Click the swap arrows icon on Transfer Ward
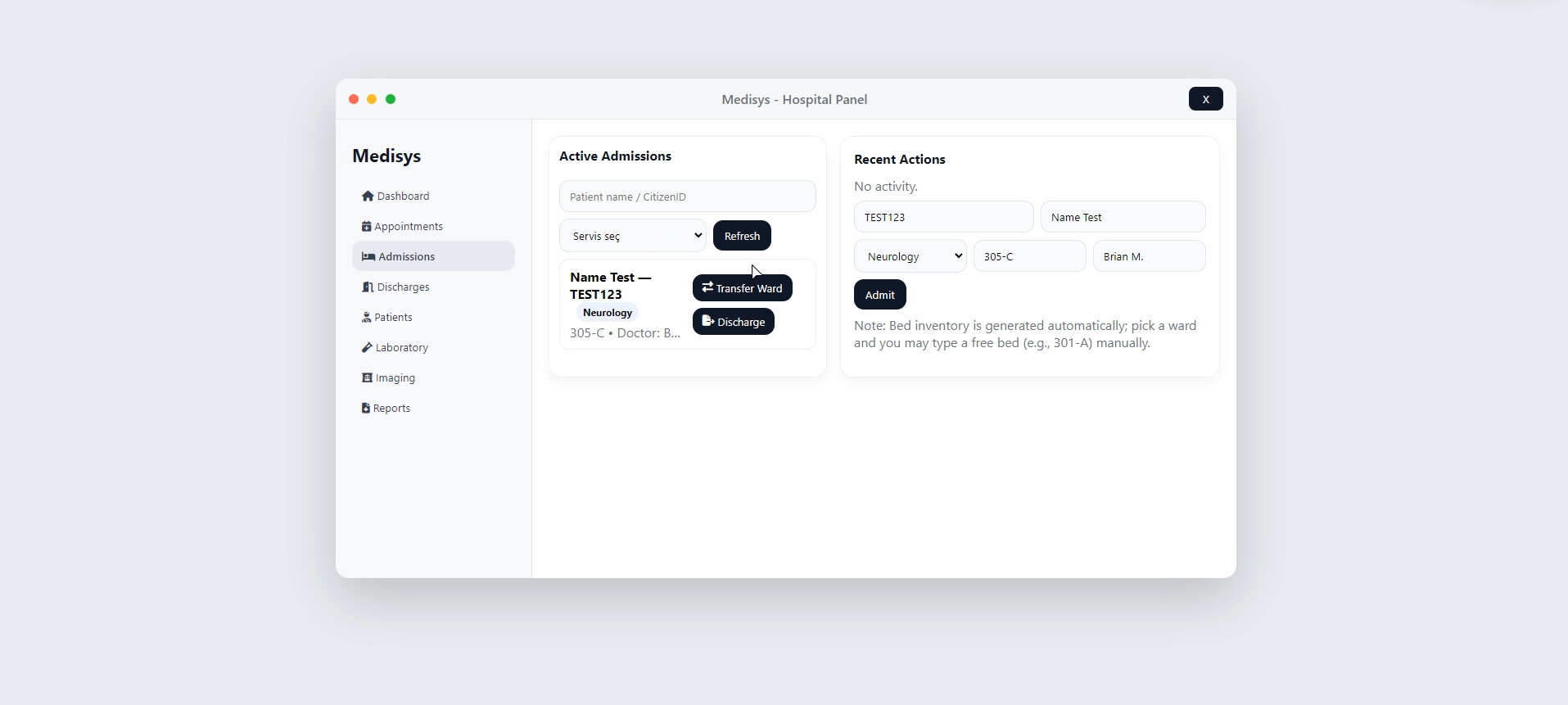The height and width of the screenshot is (705, 1568). 707,287
